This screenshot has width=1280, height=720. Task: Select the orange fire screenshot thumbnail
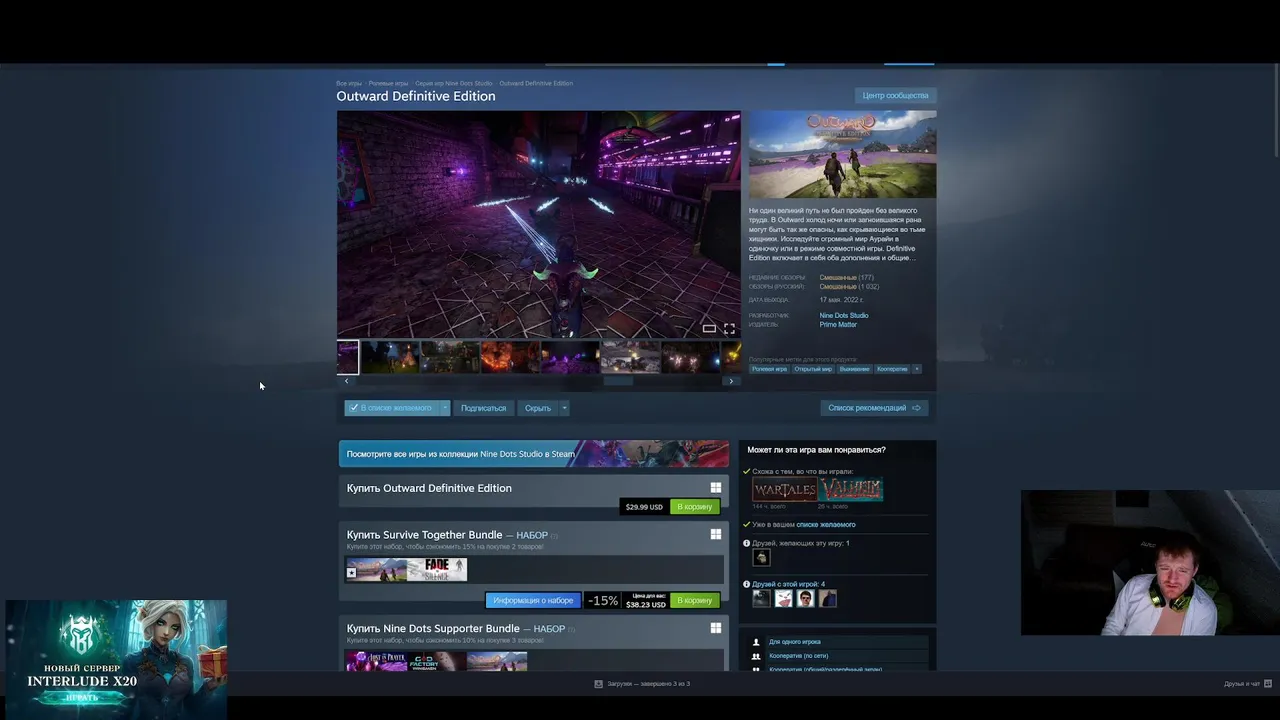(510, 357)
